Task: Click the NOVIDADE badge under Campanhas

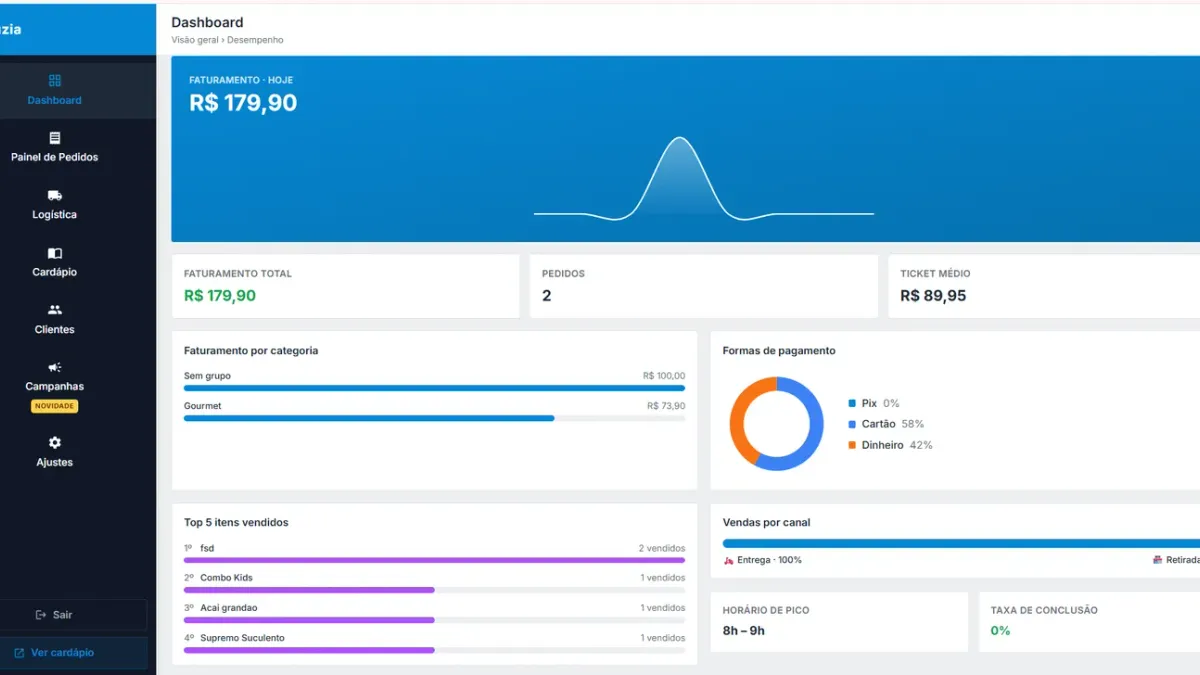Action: click(55, 406)
